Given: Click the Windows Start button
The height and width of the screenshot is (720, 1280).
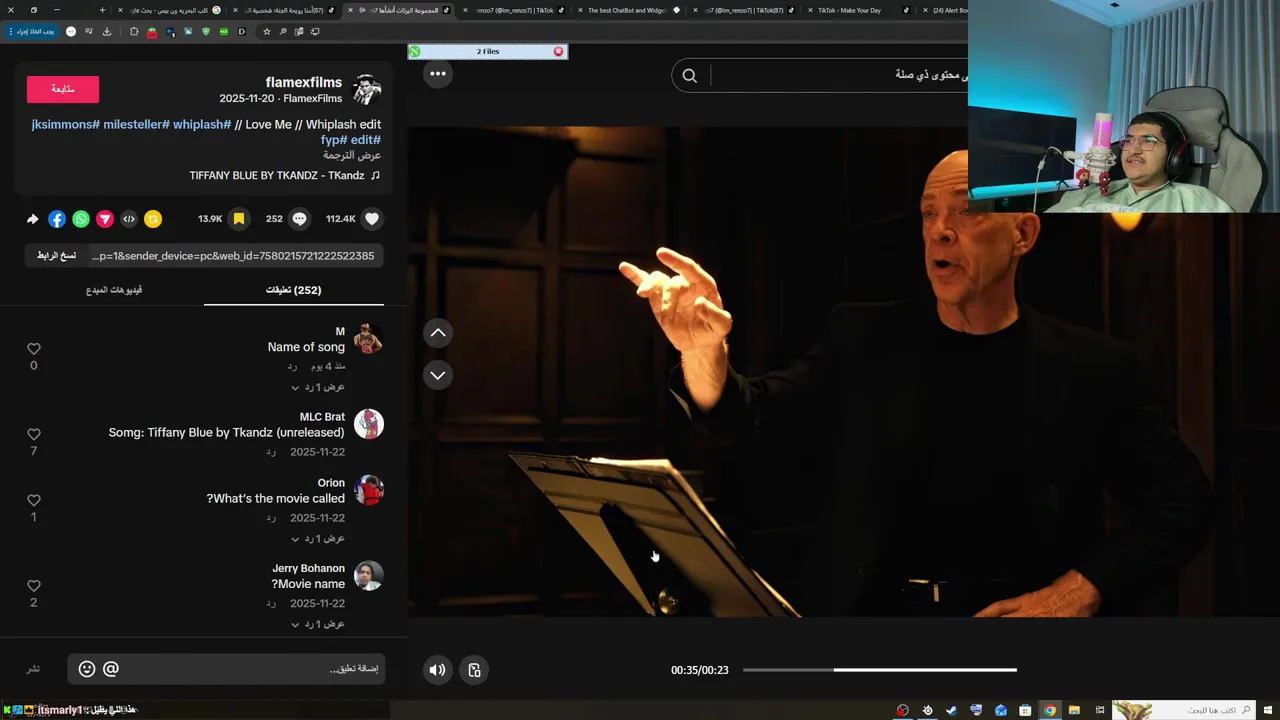Looking at the screenshot, I should 1268,710.
